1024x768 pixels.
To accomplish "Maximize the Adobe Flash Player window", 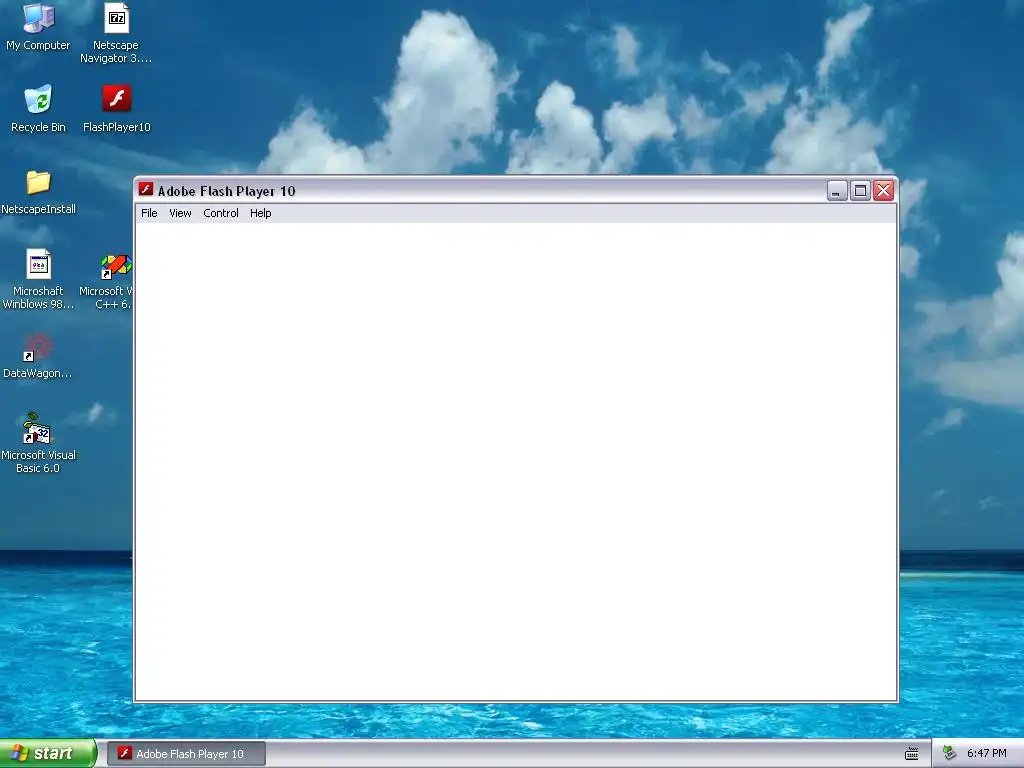I will pos(860,191).
